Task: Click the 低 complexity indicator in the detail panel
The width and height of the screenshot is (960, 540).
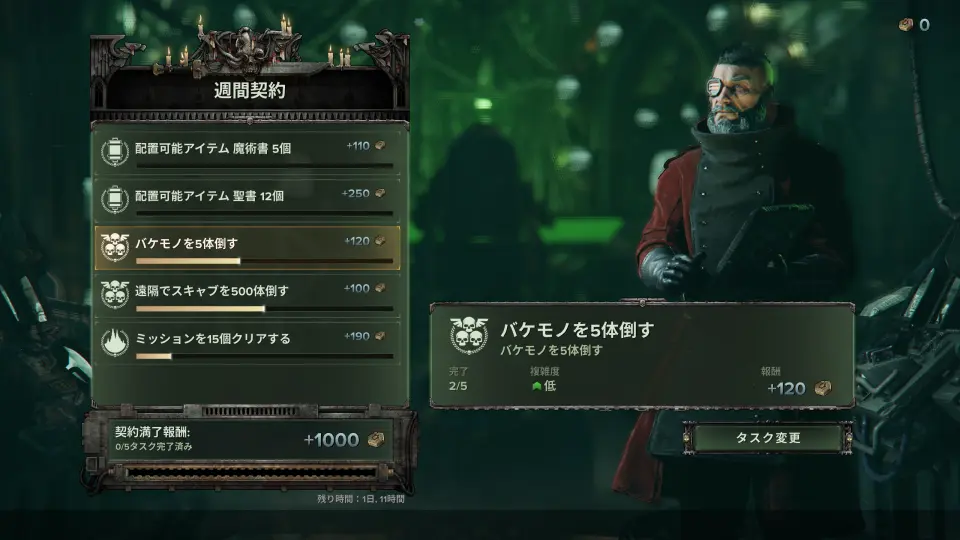Action: [x=544, y=386]
